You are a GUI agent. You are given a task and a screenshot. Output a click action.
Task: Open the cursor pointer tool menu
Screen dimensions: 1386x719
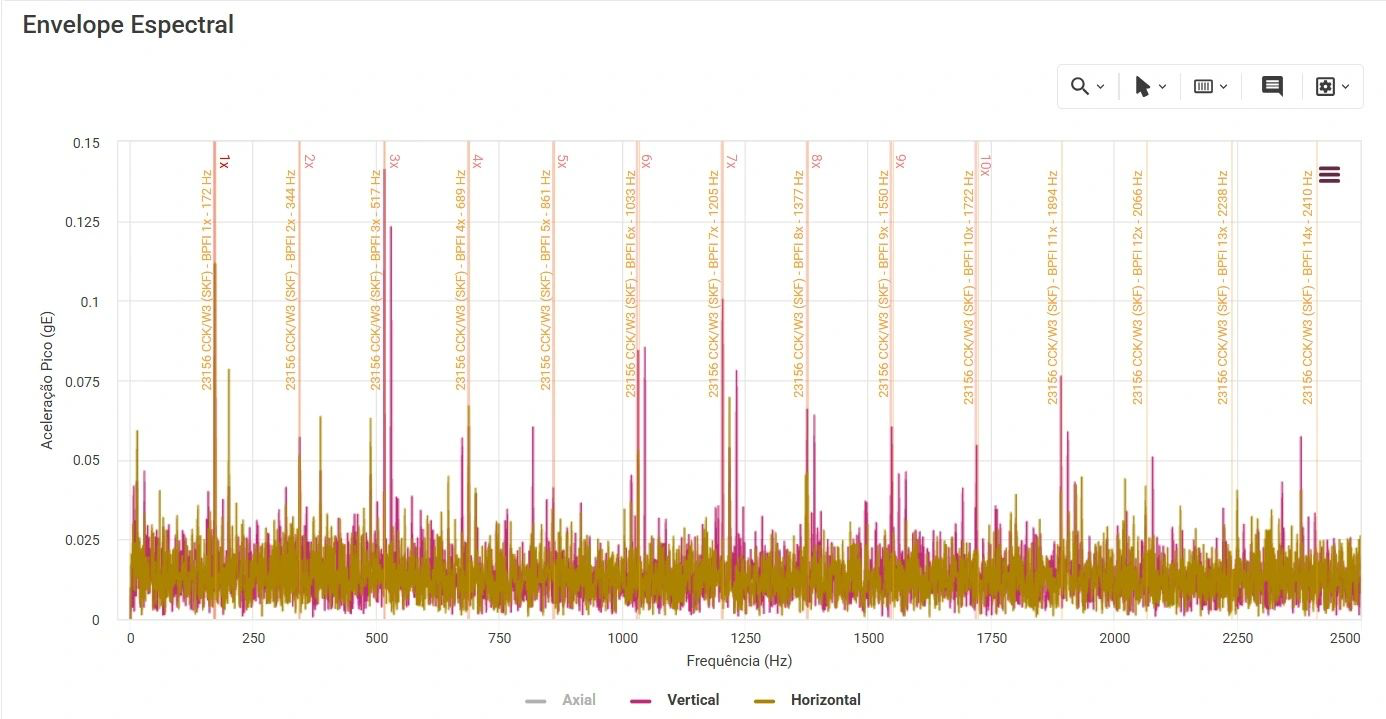point(1150,87)
